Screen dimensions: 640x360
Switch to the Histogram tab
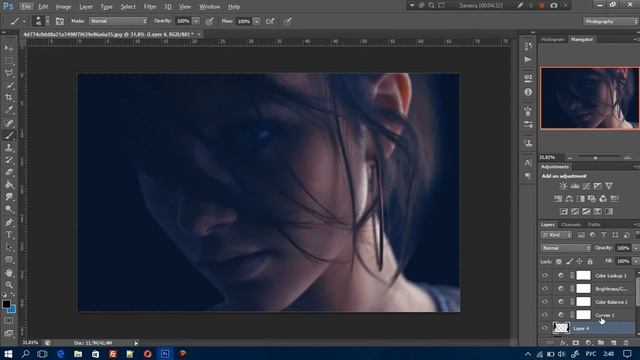pos(553,40)
